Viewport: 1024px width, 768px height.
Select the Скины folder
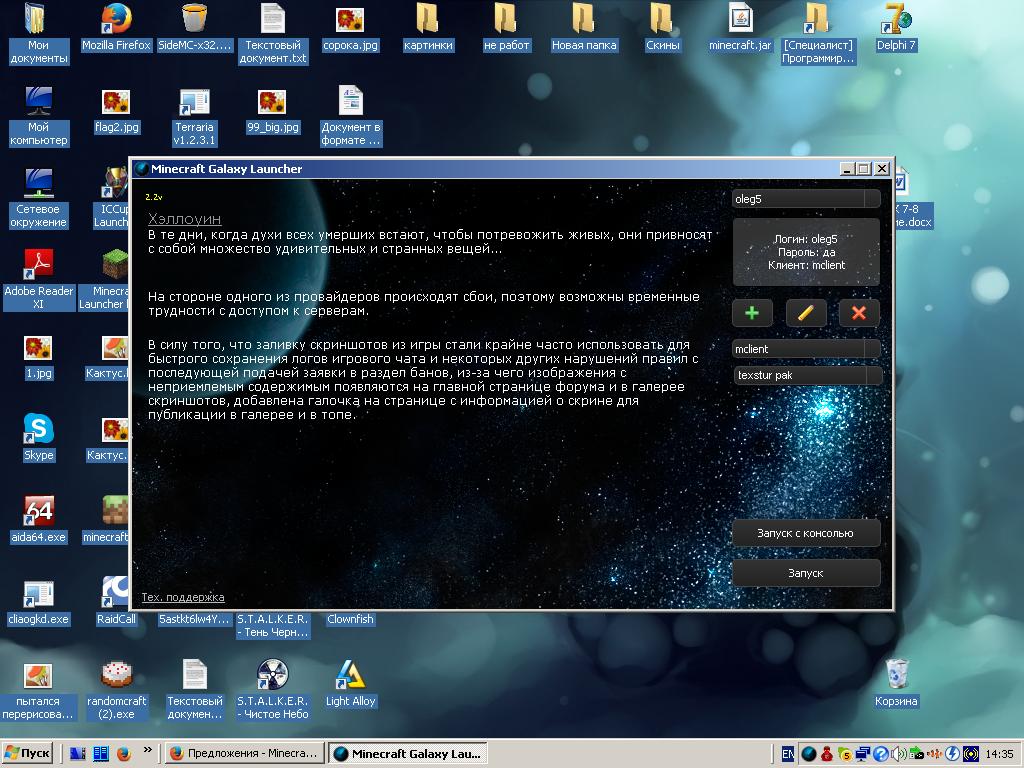coord(662,28)
